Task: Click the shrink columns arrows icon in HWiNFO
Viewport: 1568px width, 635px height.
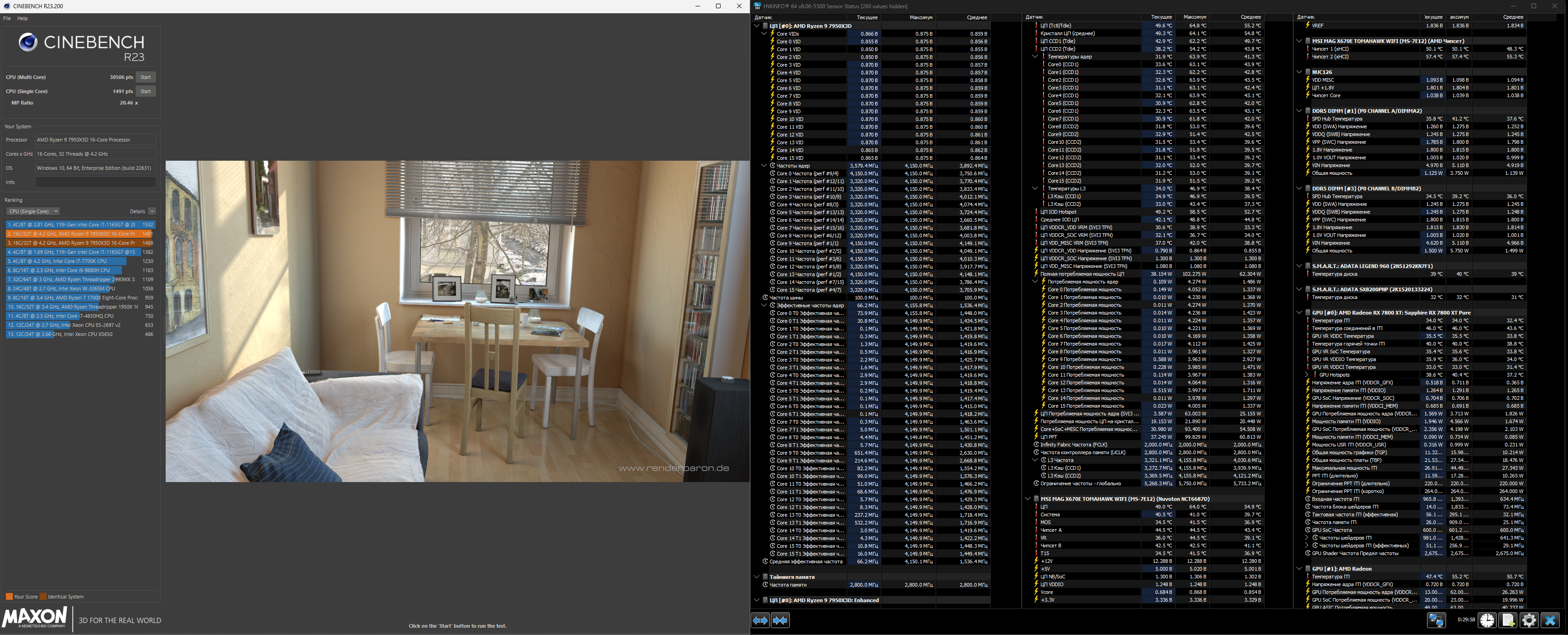Action: coord(780,620)
